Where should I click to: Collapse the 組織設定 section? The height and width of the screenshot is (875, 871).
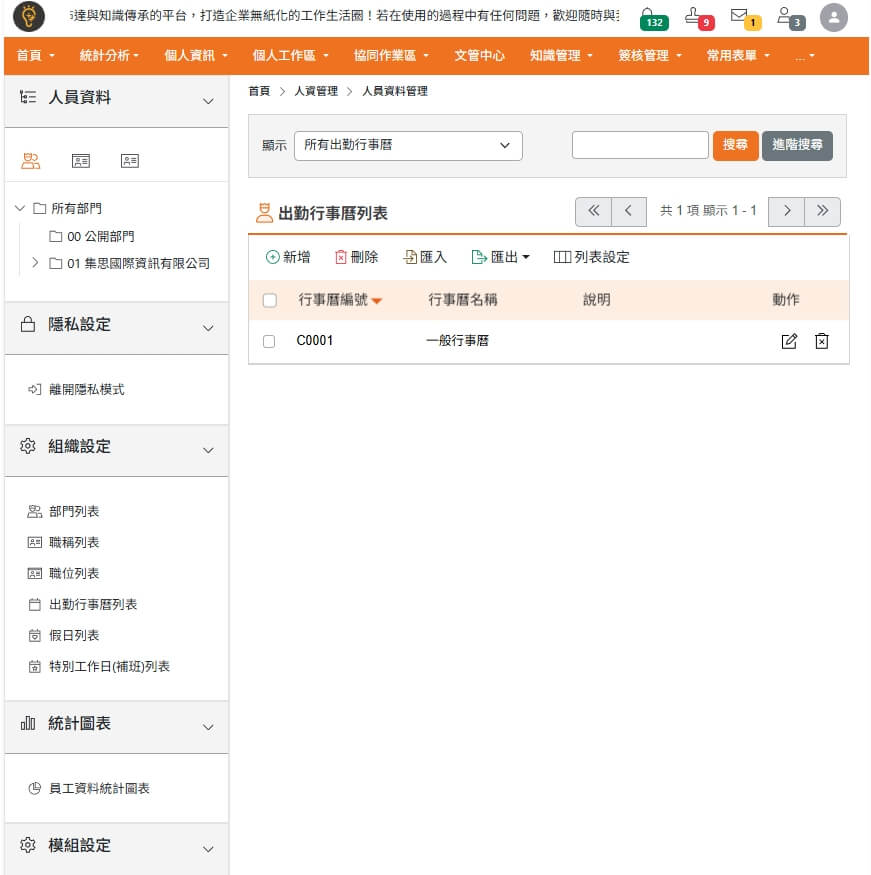pyautogui.click(x=208, y=447)
